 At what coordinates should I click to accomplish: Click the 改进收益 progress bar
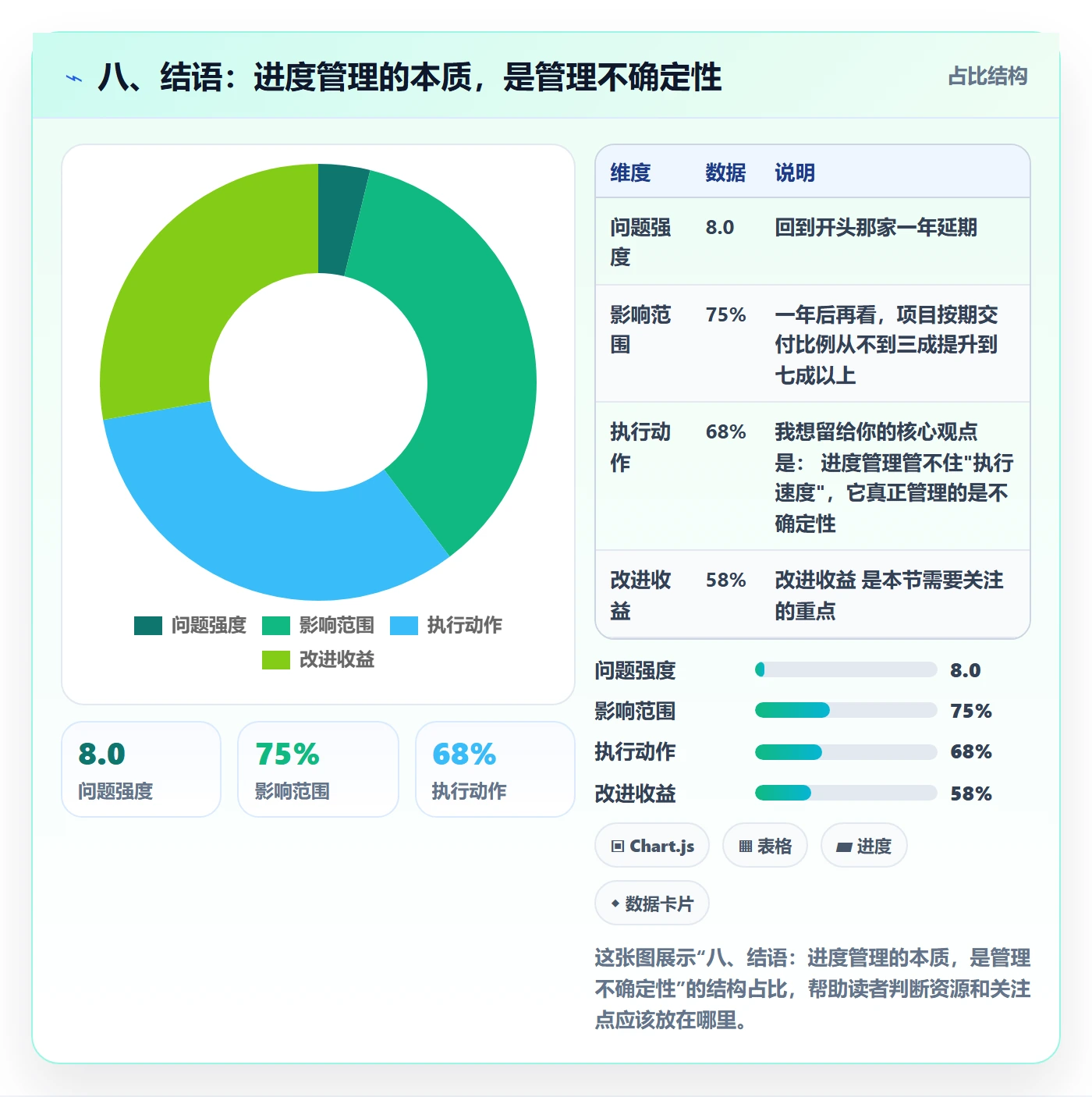click(x=846, y=793)
